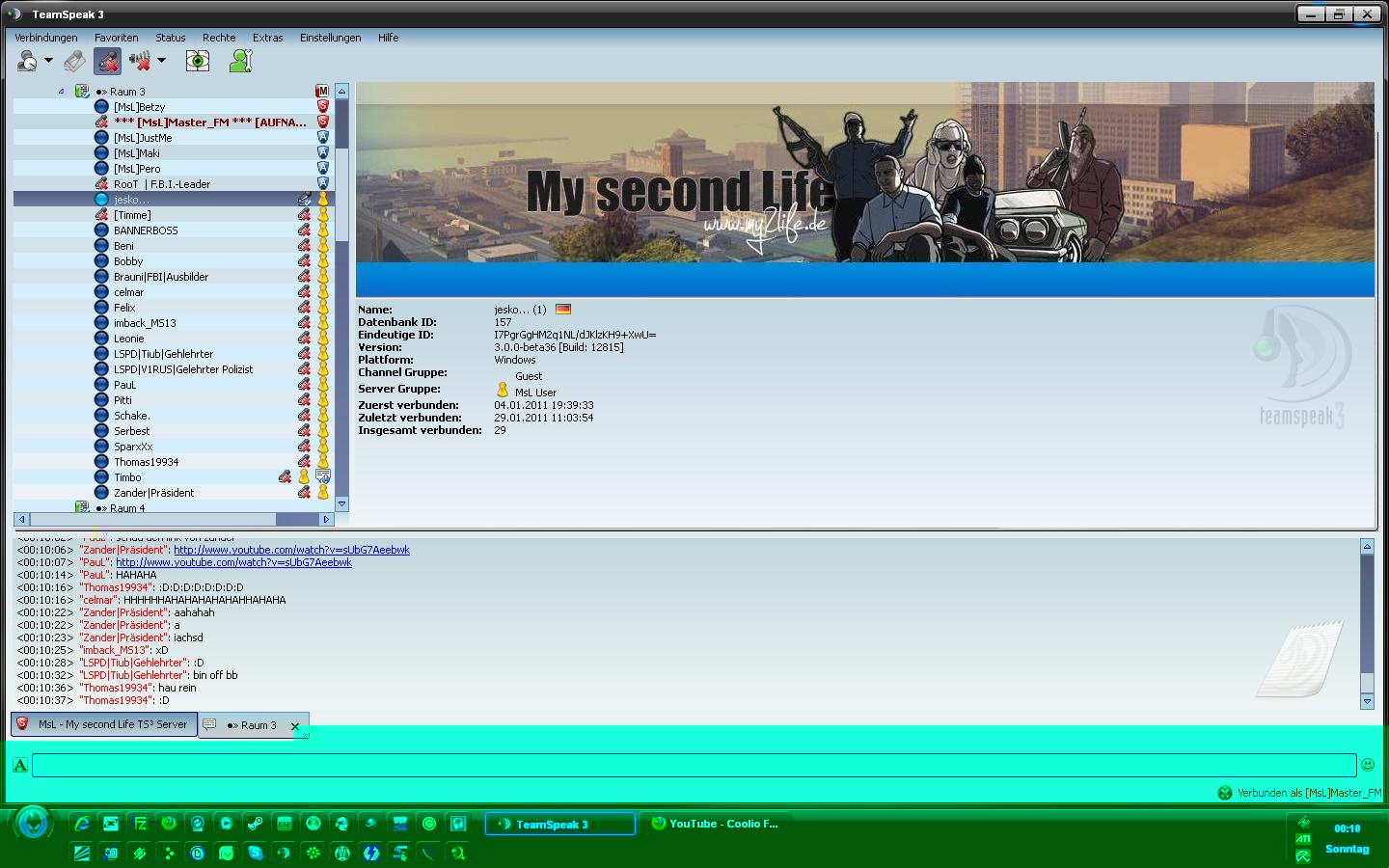The height and width of the screenshot is (868, 1389).
Task: Click the blue A shield beside [MsL]Pero
Action: click(x=322, y=168)
